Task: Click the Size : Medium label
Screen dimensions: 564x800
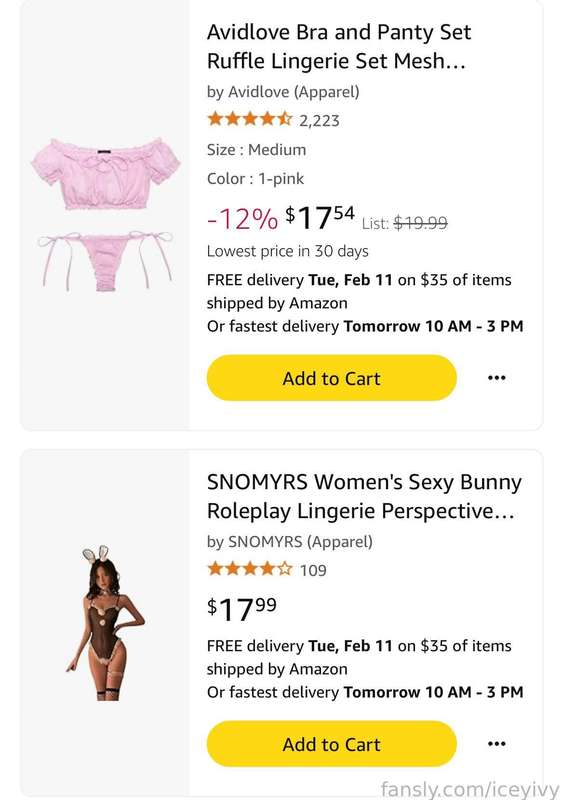Action: [256, 150]
